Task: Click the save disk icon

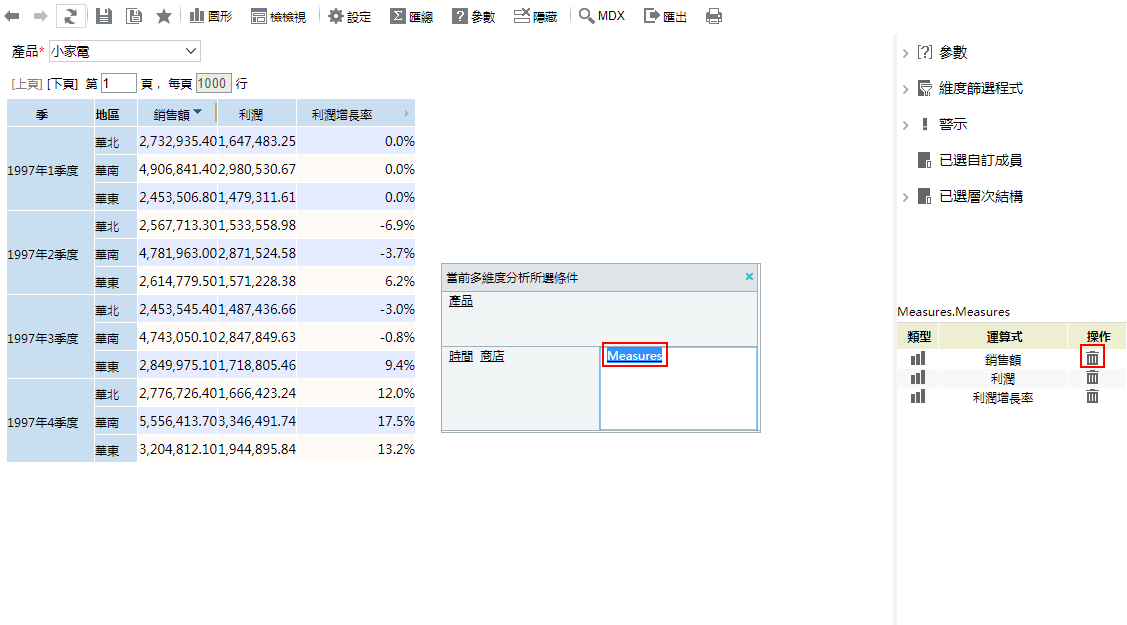Action: [104, 16]
